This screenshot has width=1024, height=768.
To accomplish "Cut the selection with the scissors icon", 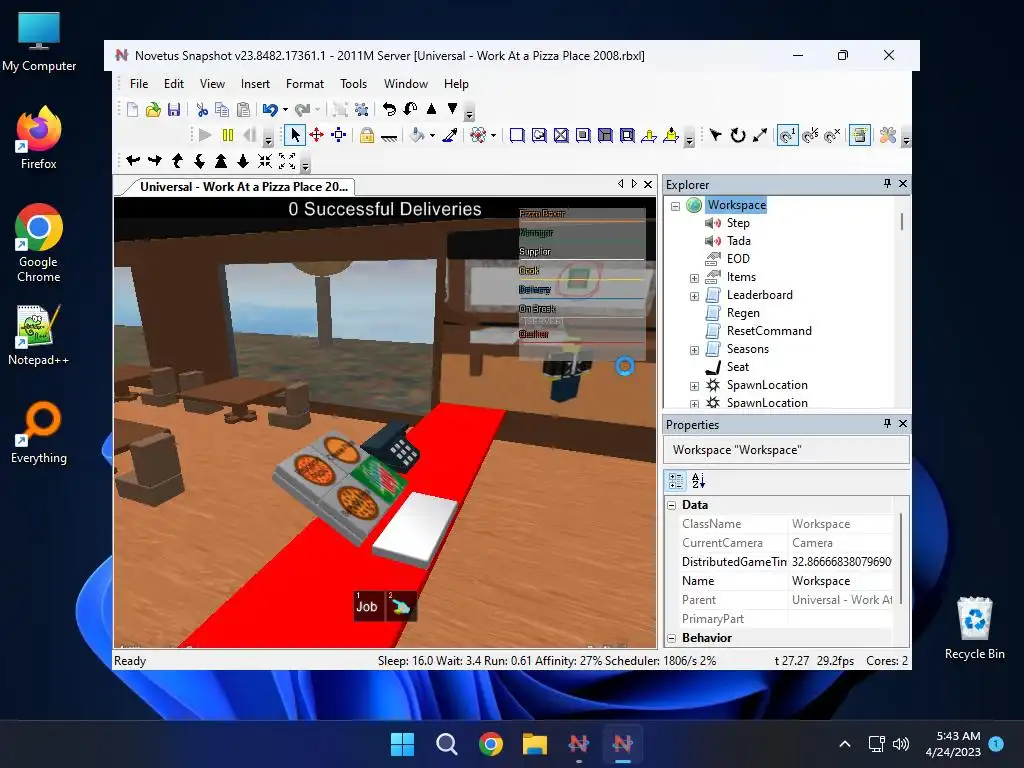I will 202,109.
